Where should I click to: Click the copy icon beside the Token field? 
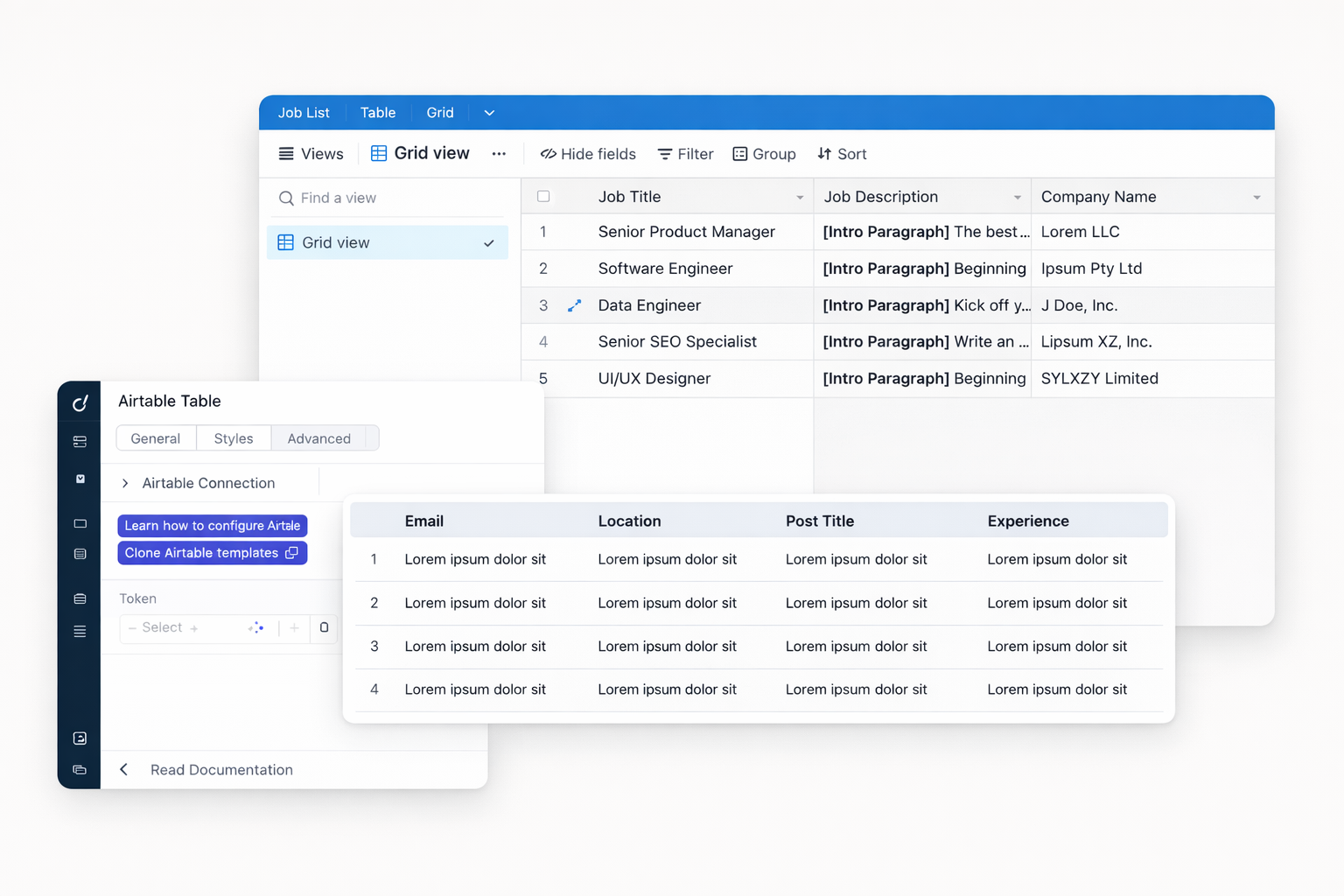[324, 627]
